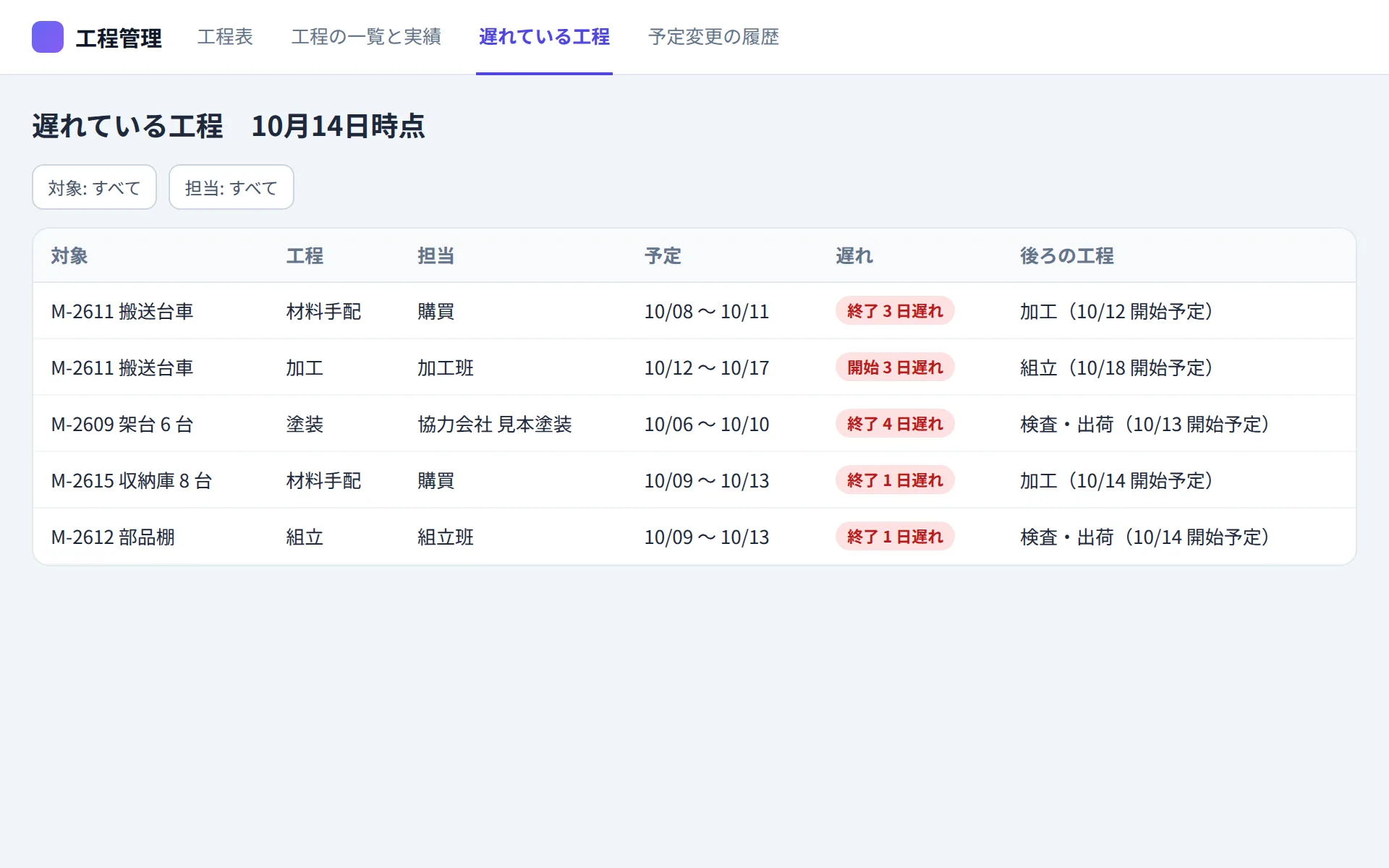Open the 予定変更の履歴 tab
1389x868 pixels.
[713, 37]
